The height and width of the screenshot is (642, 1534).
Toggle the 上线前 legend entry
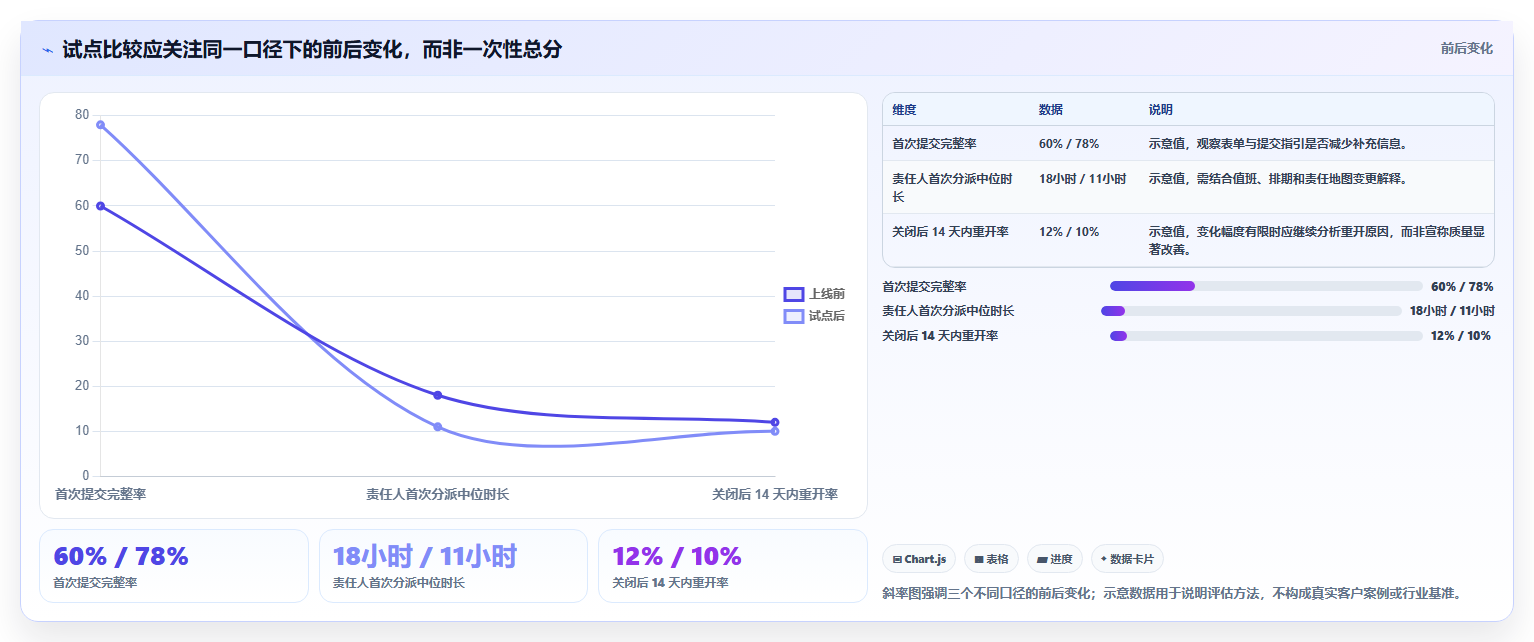[815, 294]
